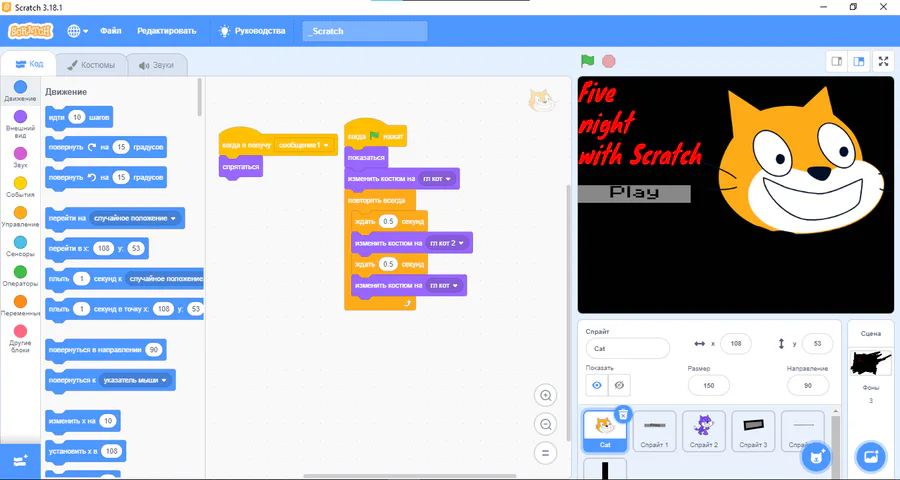Click the Scratch logo

(30, 31)
